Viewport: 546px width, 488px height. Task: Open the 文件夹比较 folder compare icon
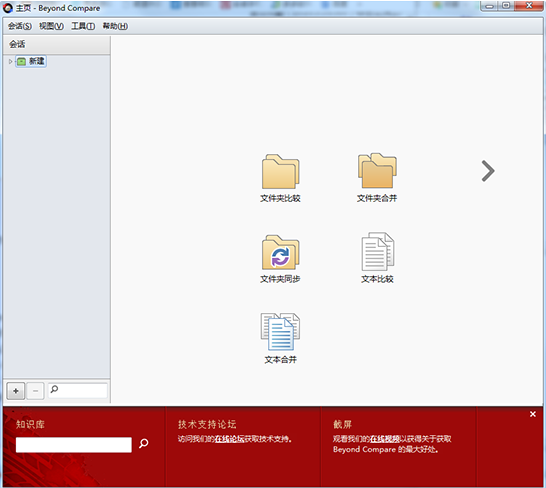pos(280,172)
